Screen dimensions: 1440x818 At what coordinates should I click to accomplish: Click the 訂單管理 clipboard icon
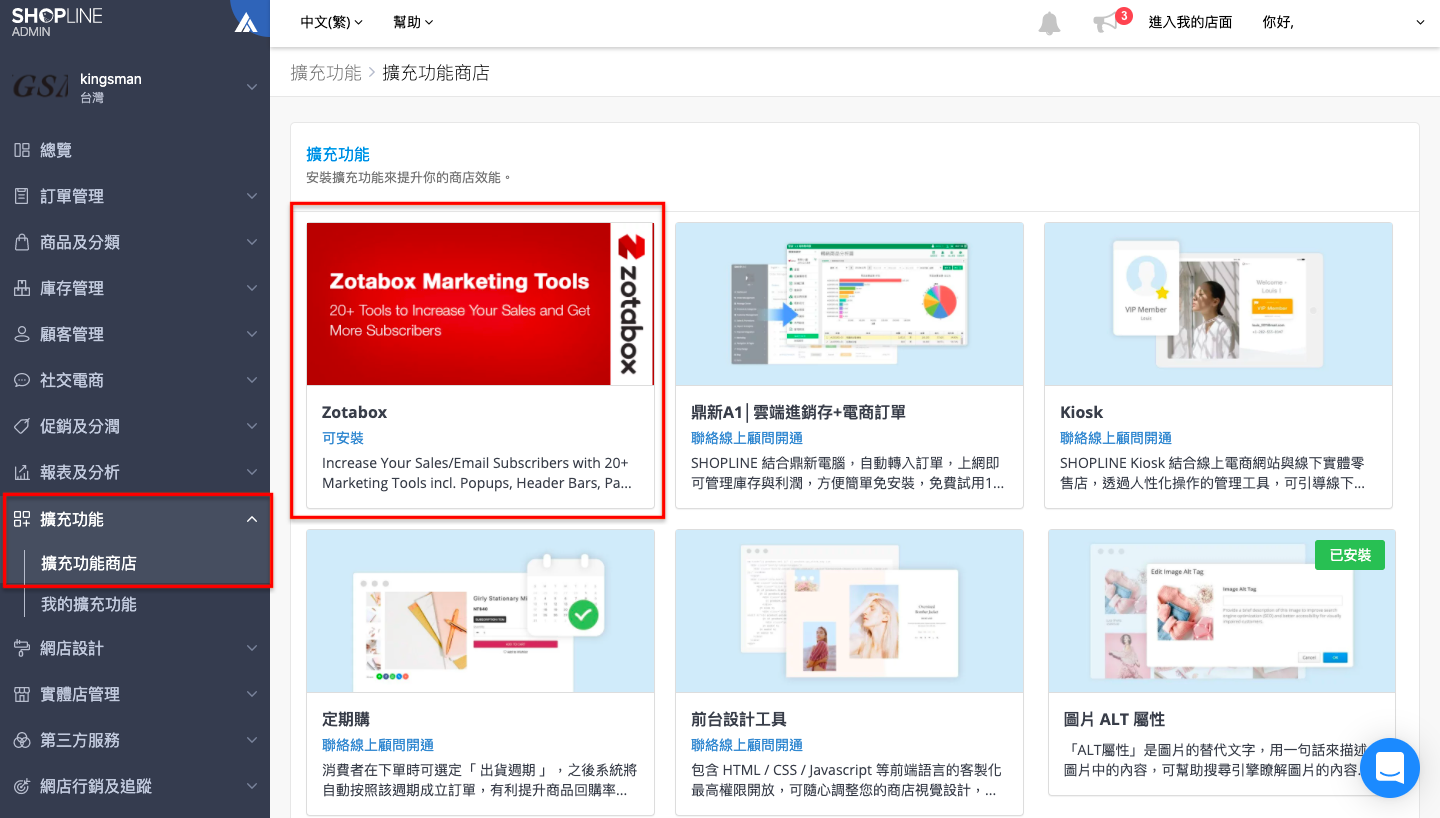click(21, 196)
